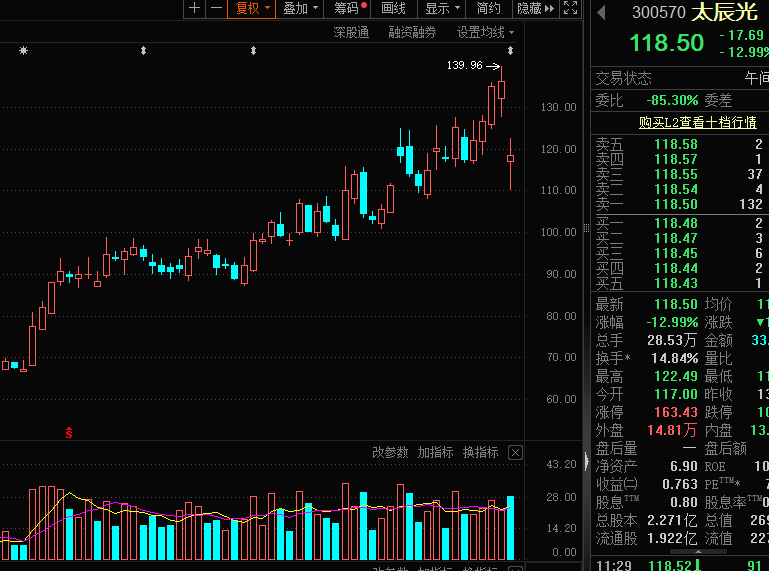This screenshot has width=769, height=571.
Task: Select the 画线 drawing tool
Action: [393, 8]
